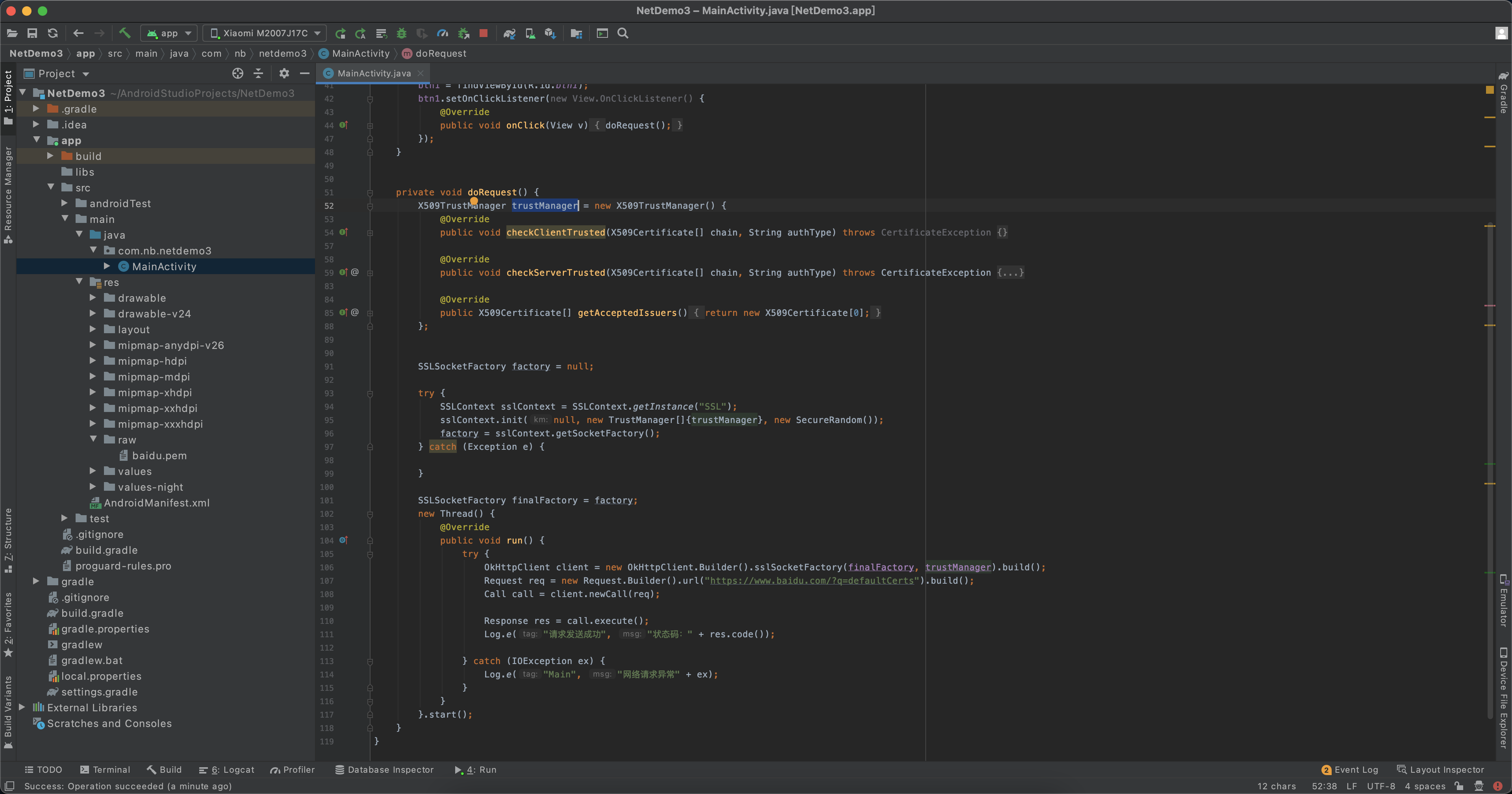Collapse the NetDemo3 root tree node
The height and width of the screenshot is (794, 1512).
click(23, 93)
